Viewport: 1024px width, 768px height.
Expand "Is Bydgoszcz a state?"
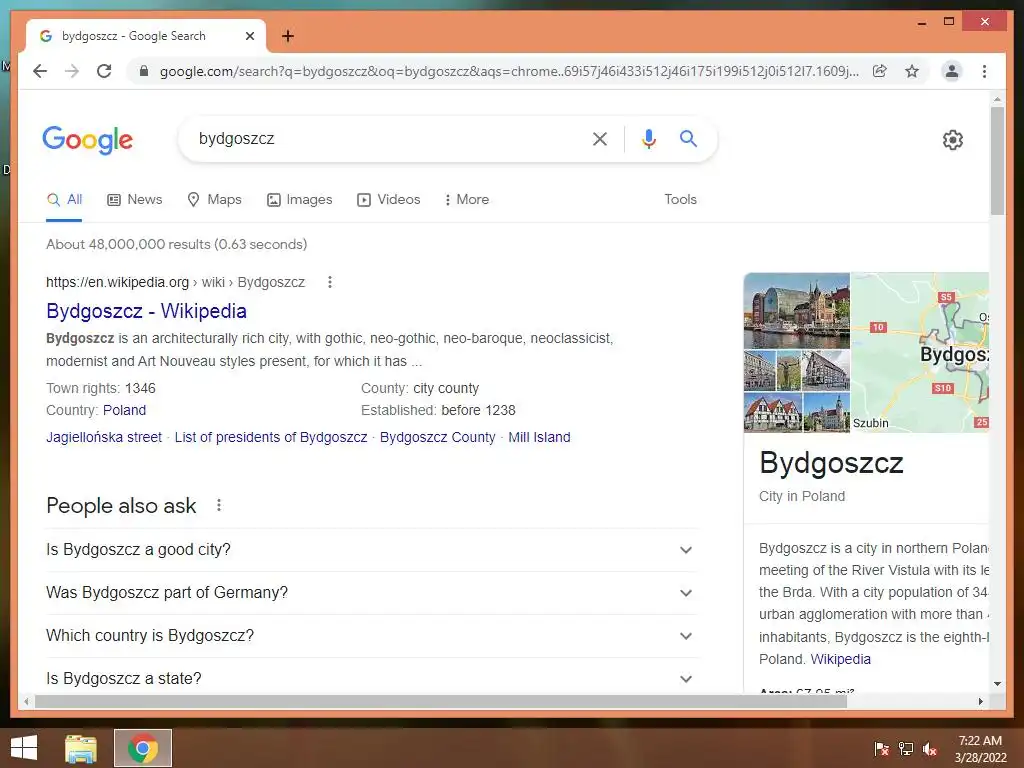[370, 678]
